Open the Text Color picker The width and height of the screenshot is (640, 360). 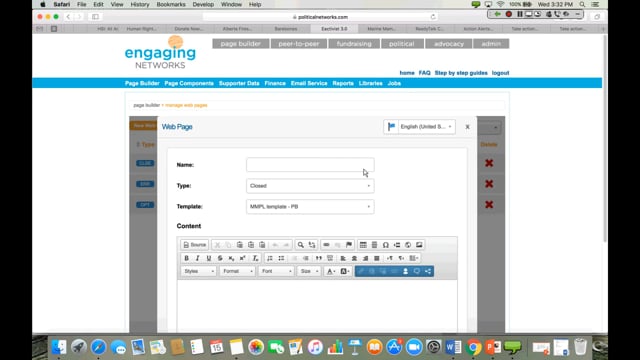point(331,271)
